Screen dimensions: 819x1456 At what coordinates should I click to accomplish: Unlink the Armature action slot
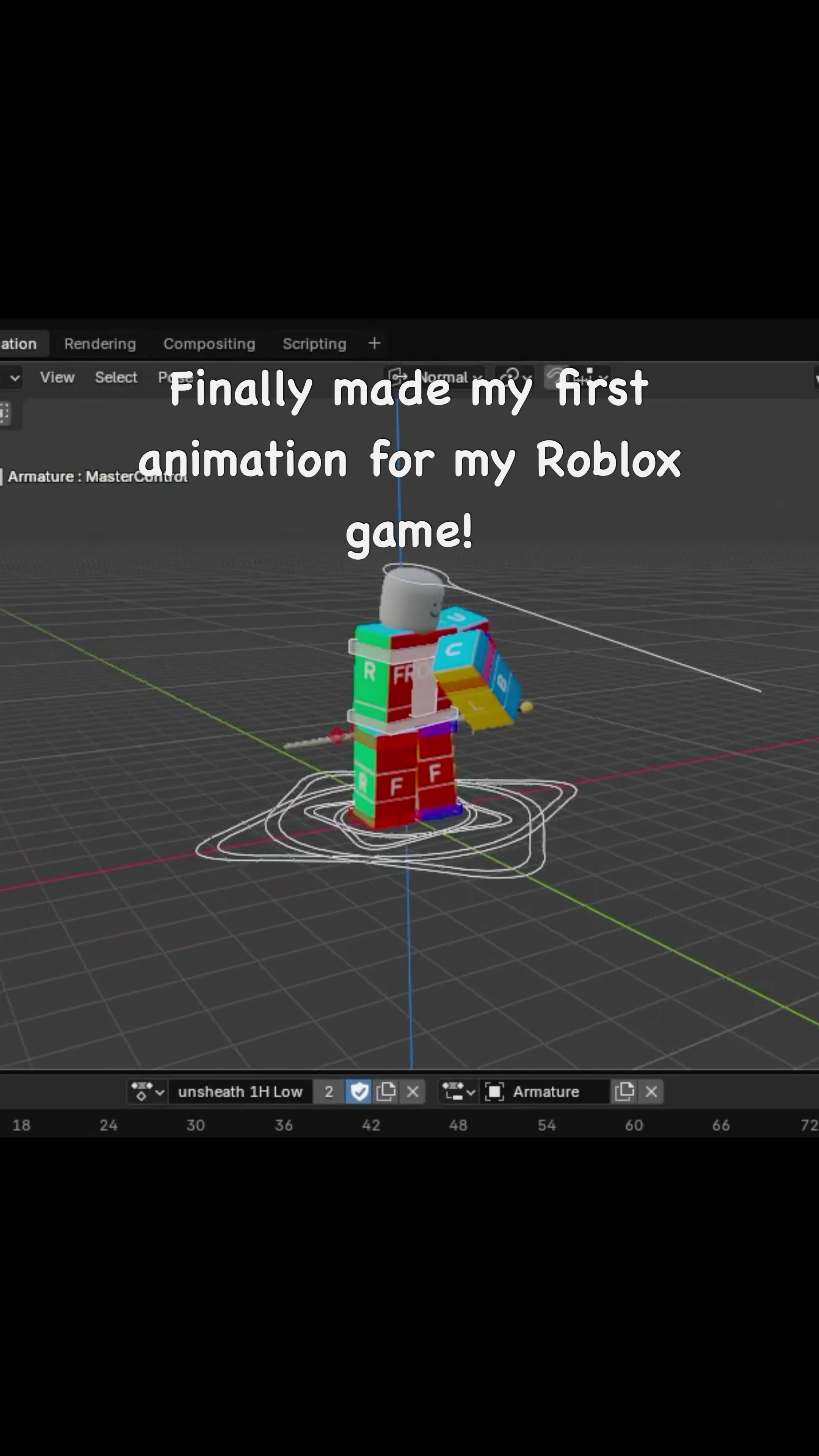coord(651,1092)
